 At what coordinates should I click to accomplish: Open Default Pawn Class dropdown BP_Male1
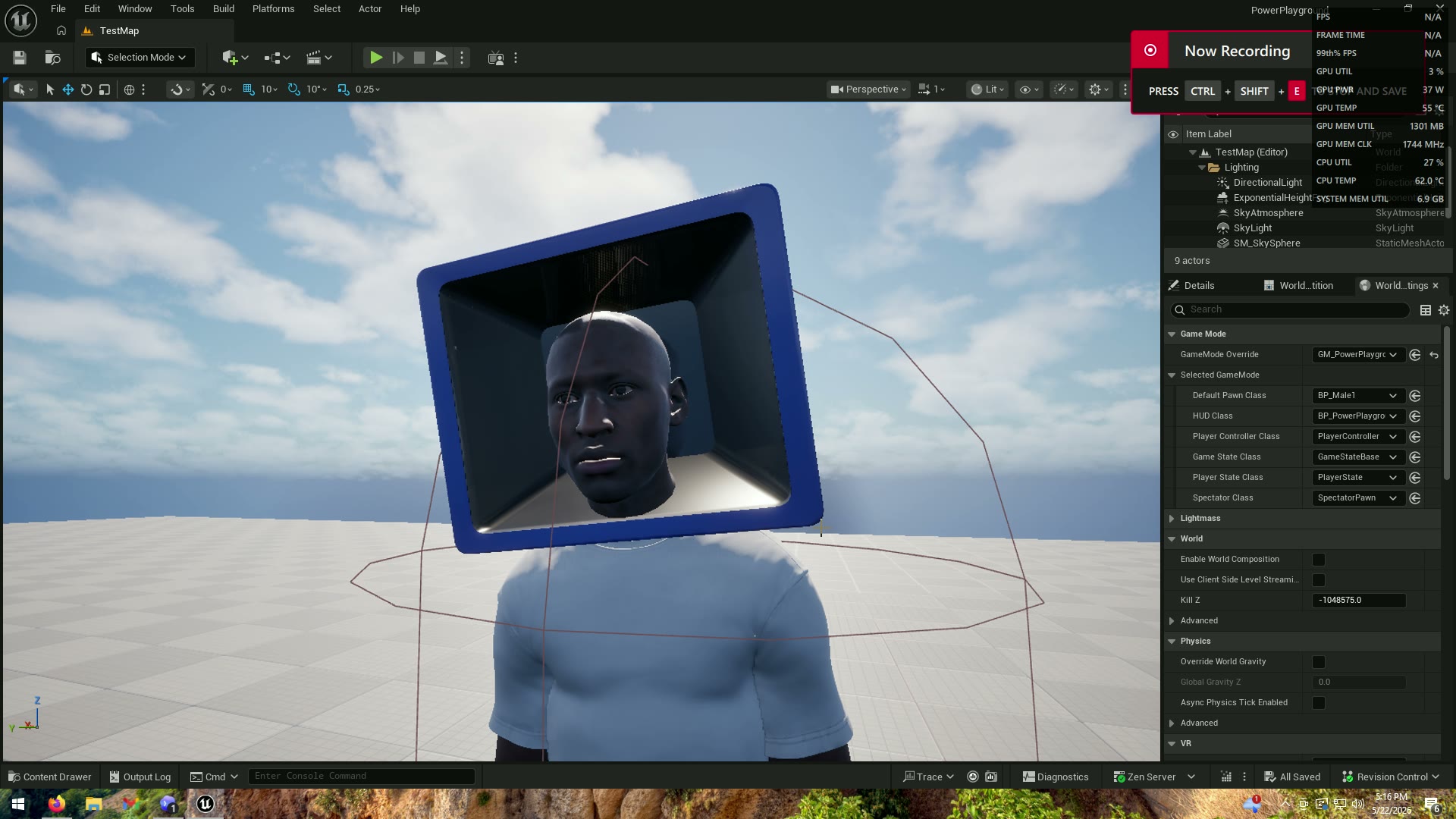1357,396
